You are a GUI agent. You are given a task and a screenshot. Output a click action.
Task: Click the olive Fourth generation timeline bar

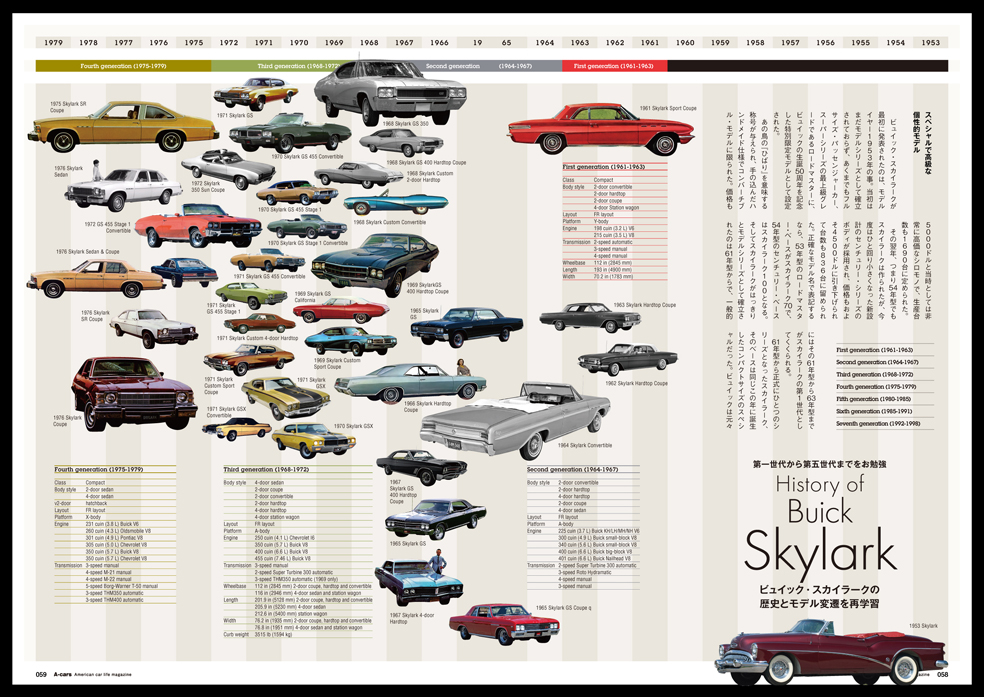point(124,66)
